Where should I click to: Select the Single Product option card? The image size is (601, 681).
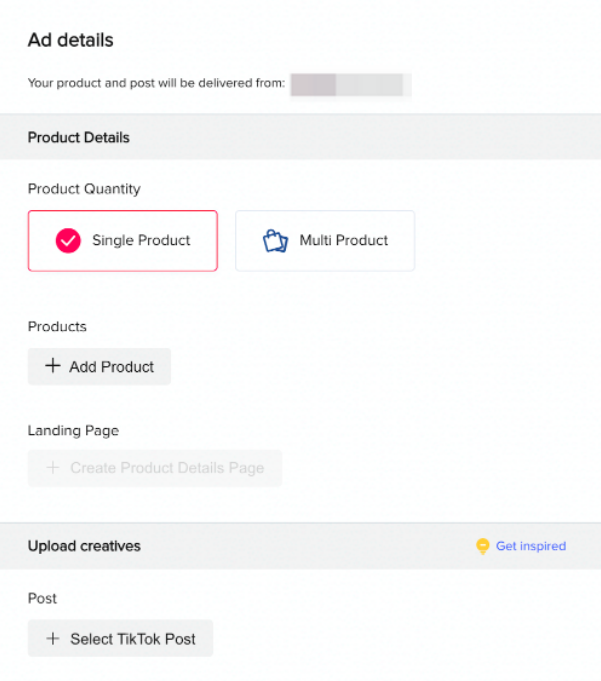(x=122, y=241)
